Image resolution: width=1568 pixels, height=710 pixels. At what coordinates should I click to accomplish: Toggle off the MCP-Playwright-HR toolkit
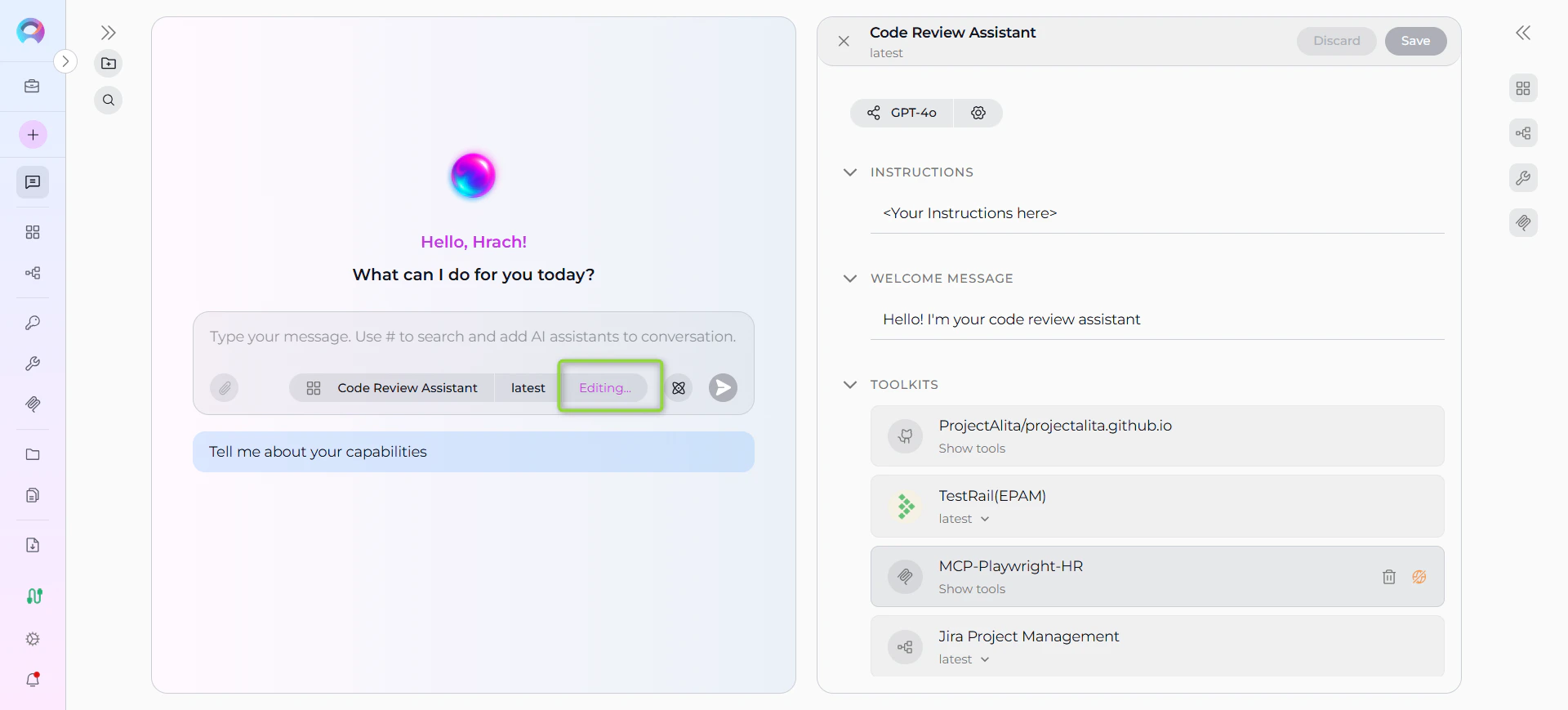click(x=1419, y=577)
